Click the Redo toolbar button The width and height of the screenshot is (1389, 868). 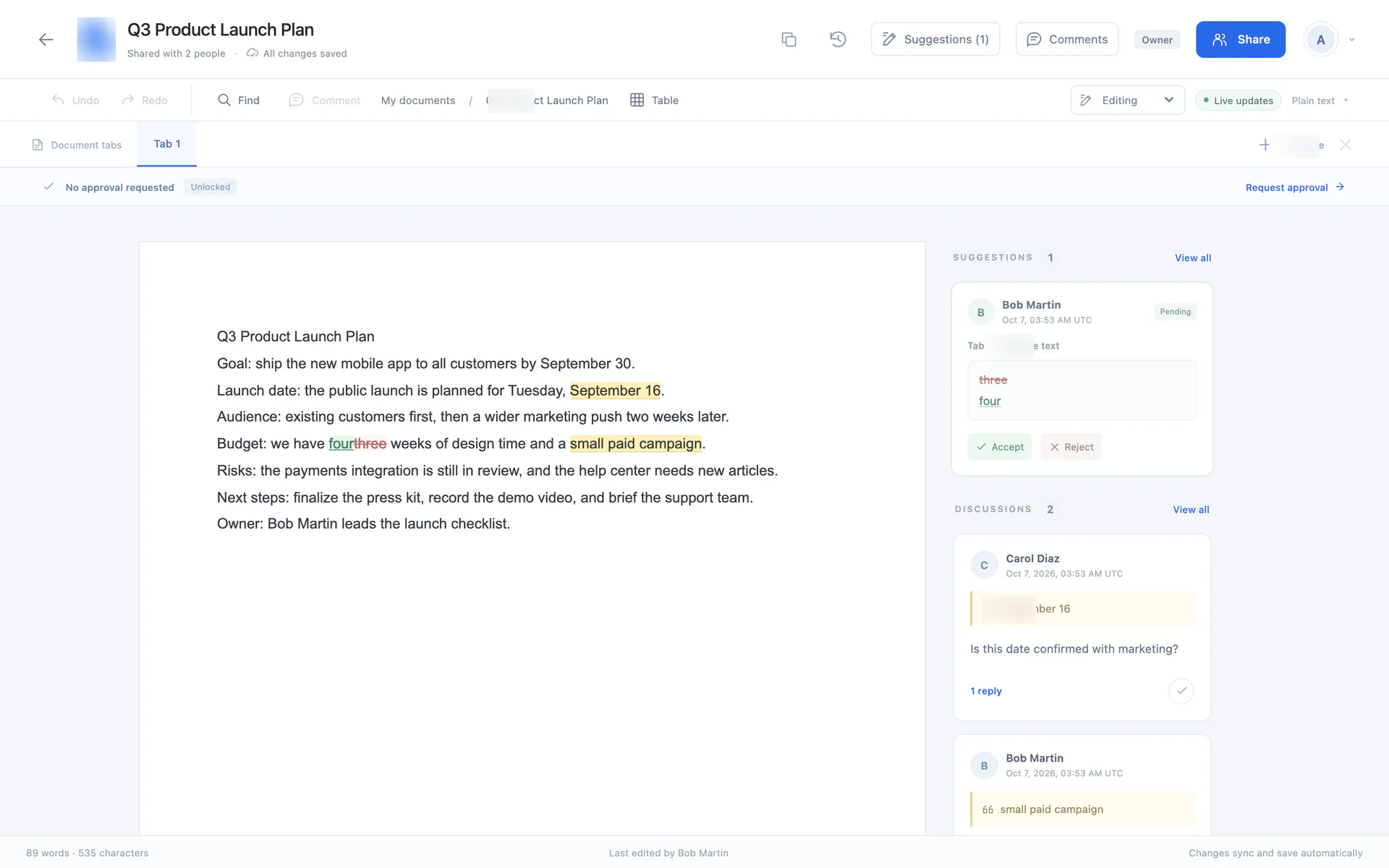[x=145, y=100]
